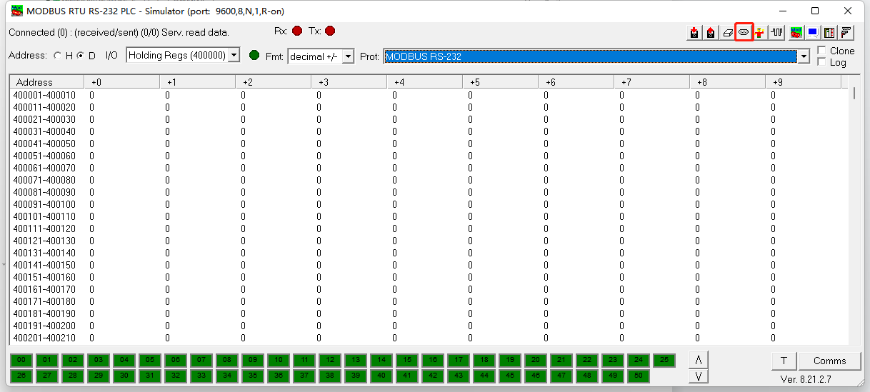Click the down V arrow button near stations
The width and height of the screenshot is (870, 392).
[x=698, y=376]
